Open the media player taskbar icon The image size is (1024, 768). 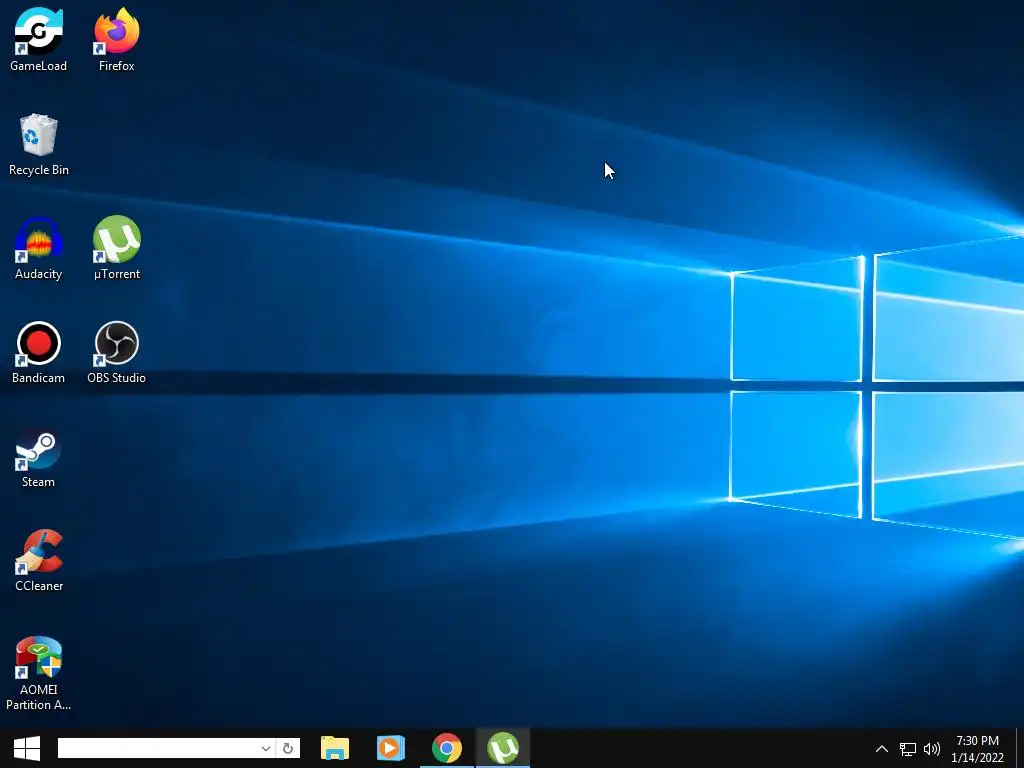tap(391, 748)
